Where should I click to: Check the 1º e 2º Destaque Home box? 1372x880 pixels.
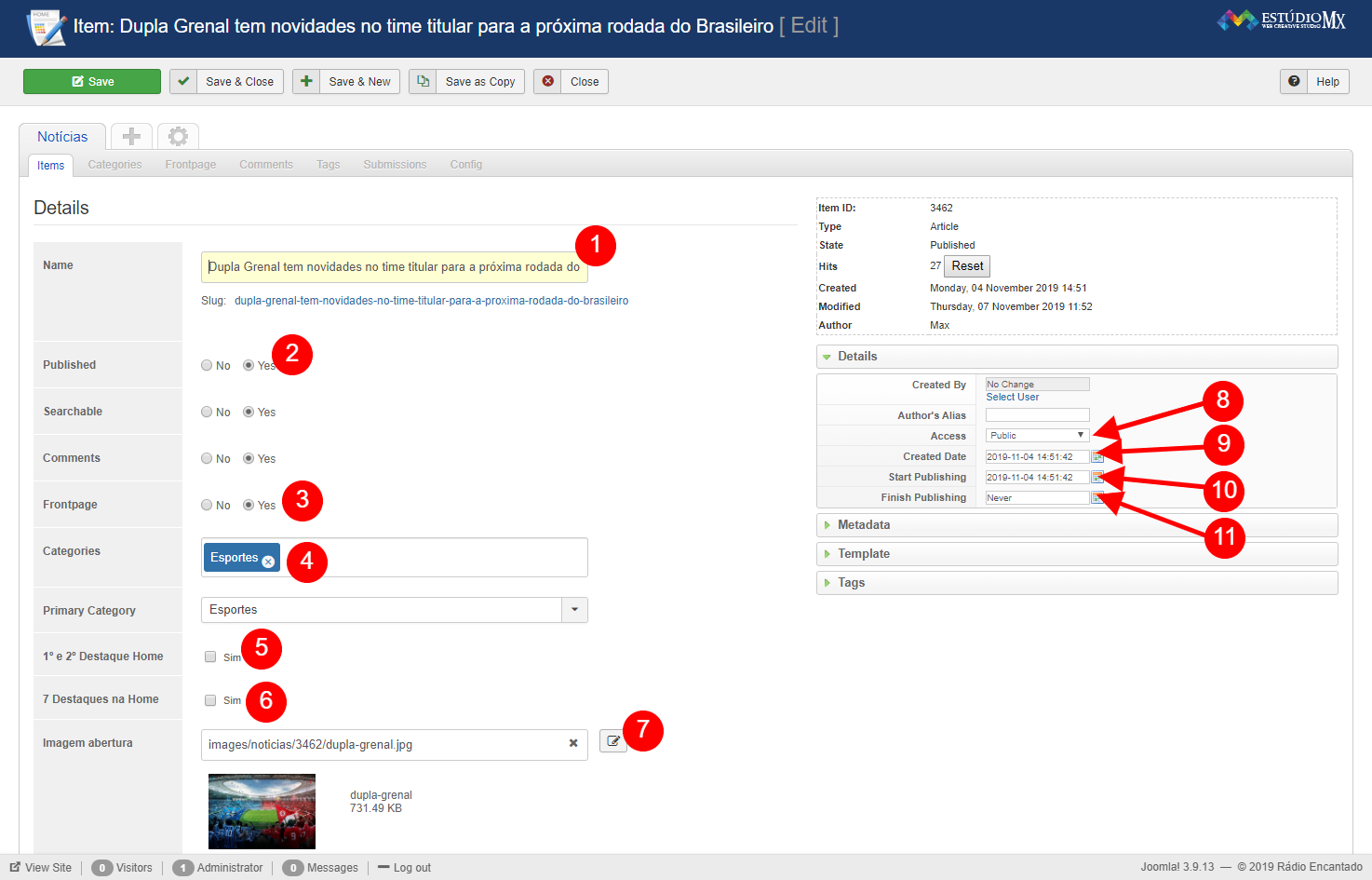(x=210, y=657)
